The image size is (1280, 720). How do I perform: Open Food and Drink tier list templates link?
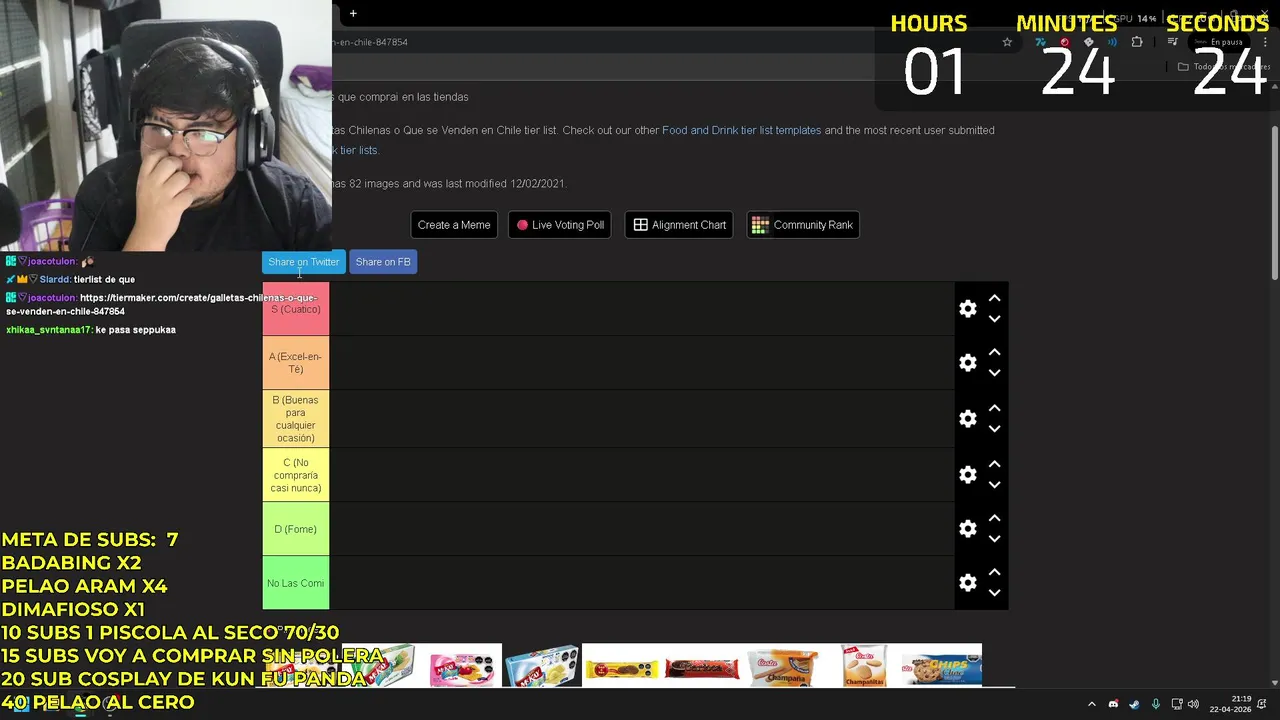tap(741, 130)
